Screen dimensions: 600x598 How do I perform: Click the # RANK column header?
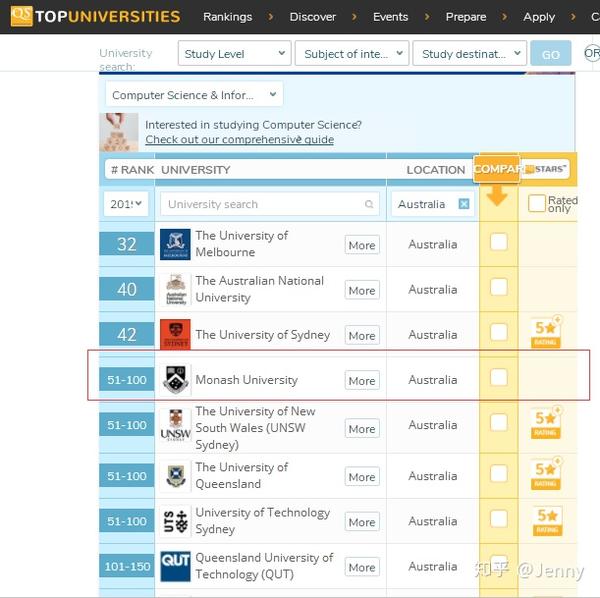click(x=132, y=169)
